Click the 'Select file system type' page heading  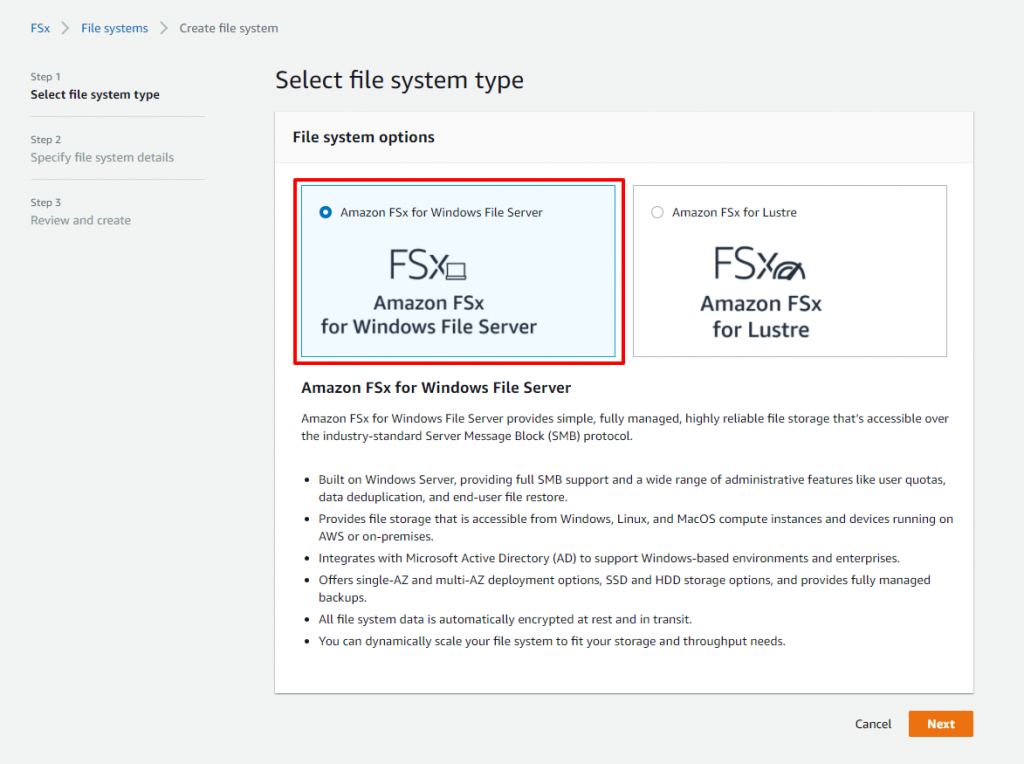(x=399, y=80)
